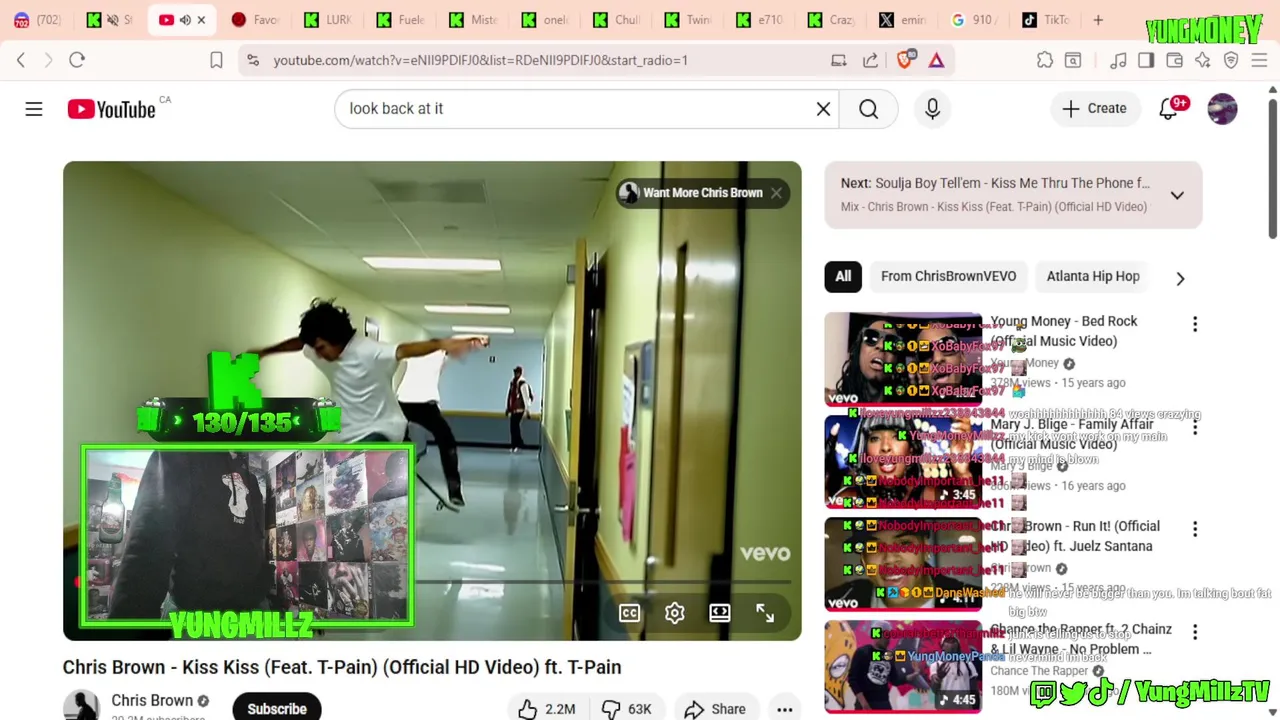Open a new browser tab

(x=1098, y=20)
